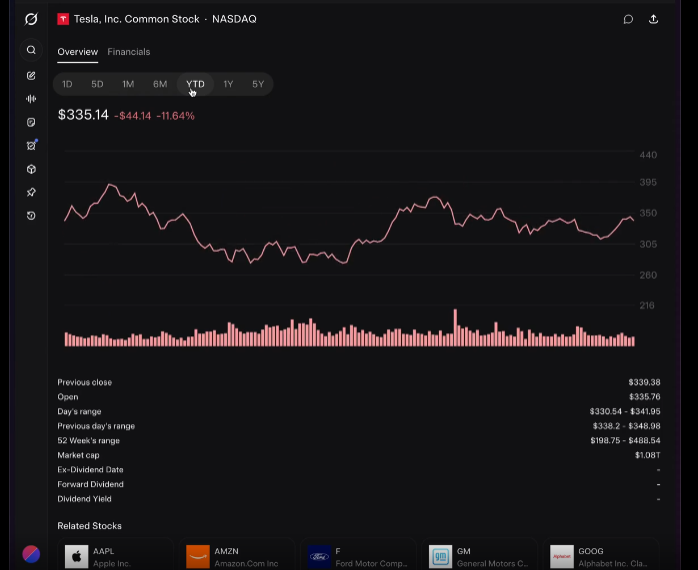Click the comment bubble icon at top right
This screenshot has height=570, width=698.
click(628, 19)
